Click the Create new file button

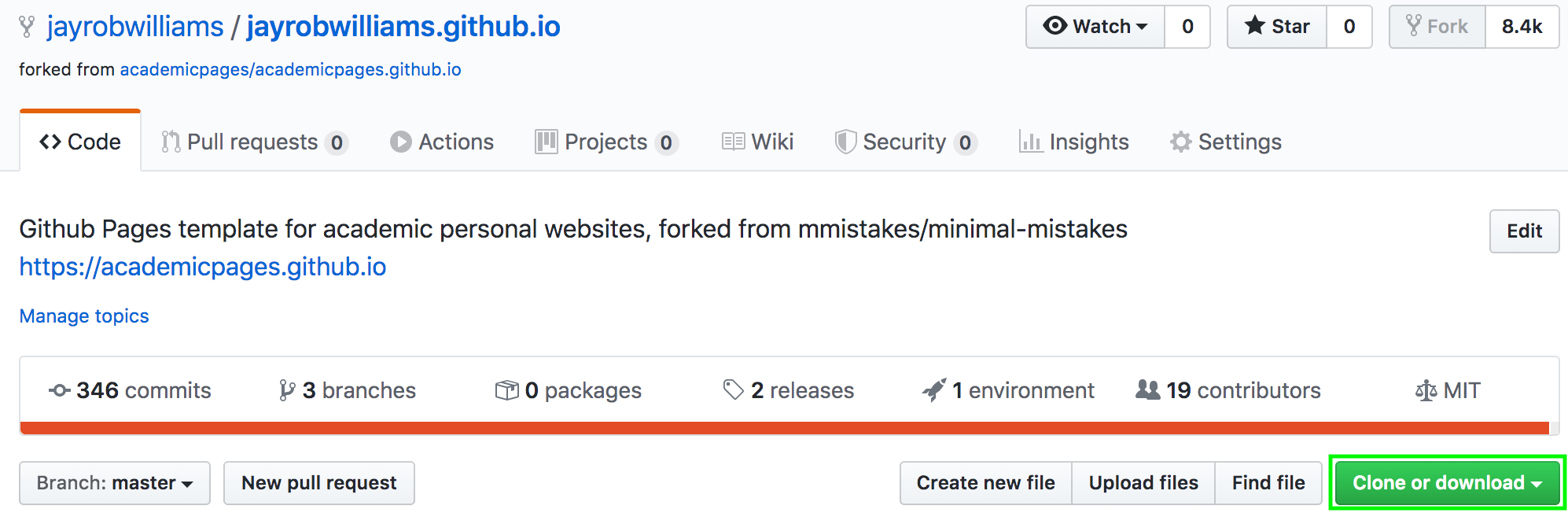985,483
